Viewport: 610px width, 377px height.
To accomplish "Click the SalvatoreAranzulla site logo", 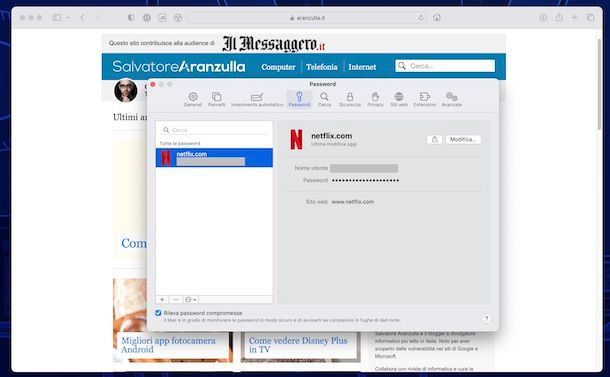I will coord(179,67).
